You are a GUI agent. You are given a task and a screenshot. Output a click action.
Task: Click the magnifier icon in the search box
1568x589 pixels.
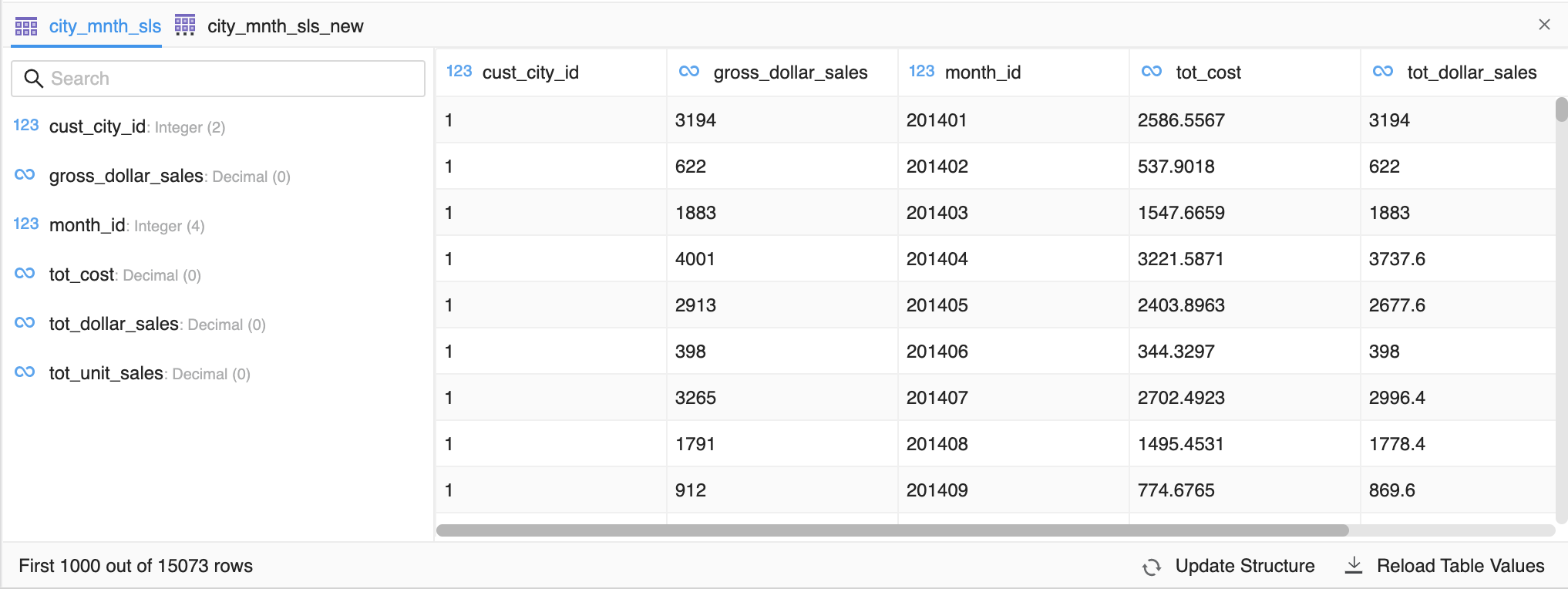(x=33, y=79)
